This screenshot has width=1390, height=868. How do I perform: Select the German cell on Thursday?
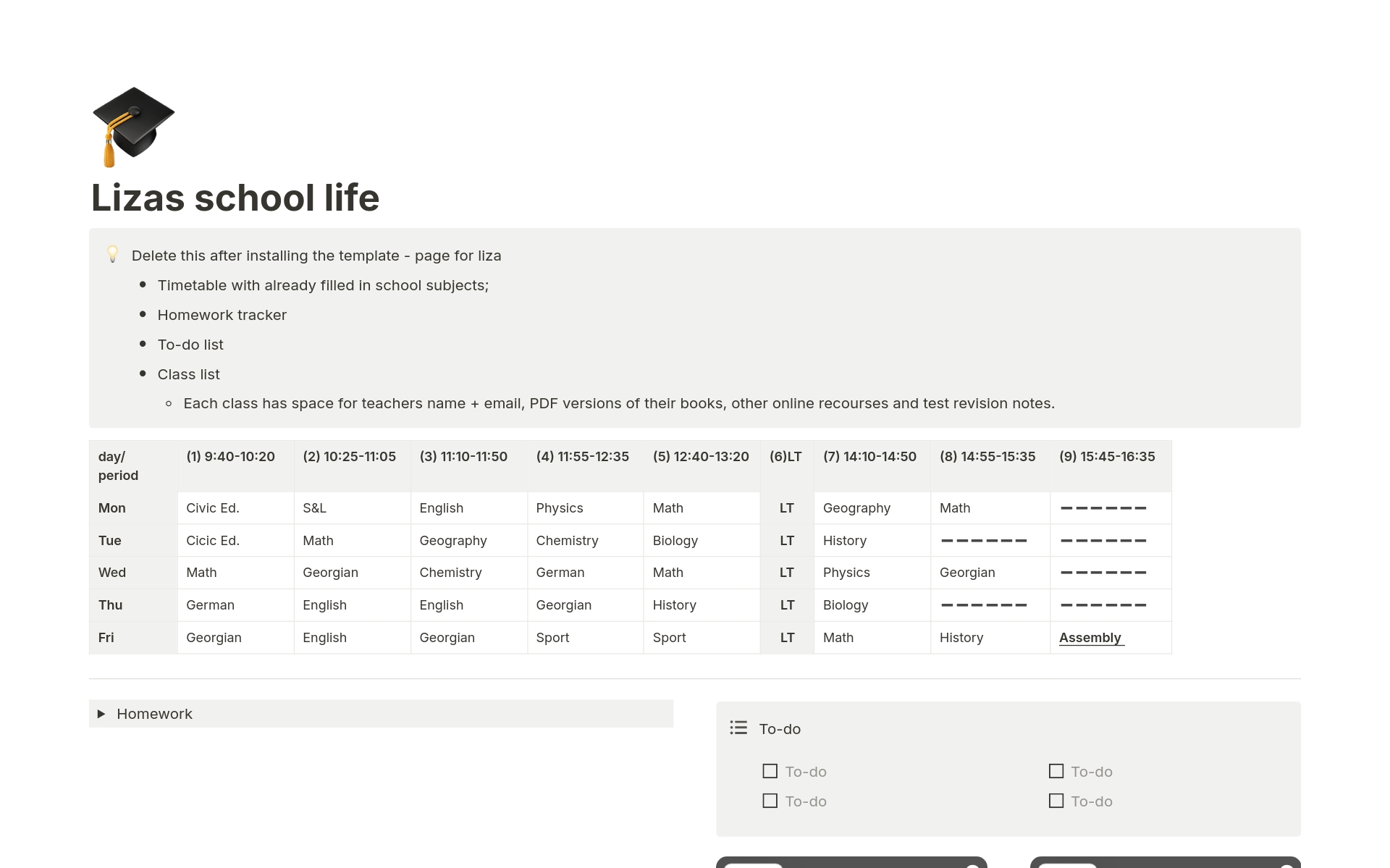point(210,604)
